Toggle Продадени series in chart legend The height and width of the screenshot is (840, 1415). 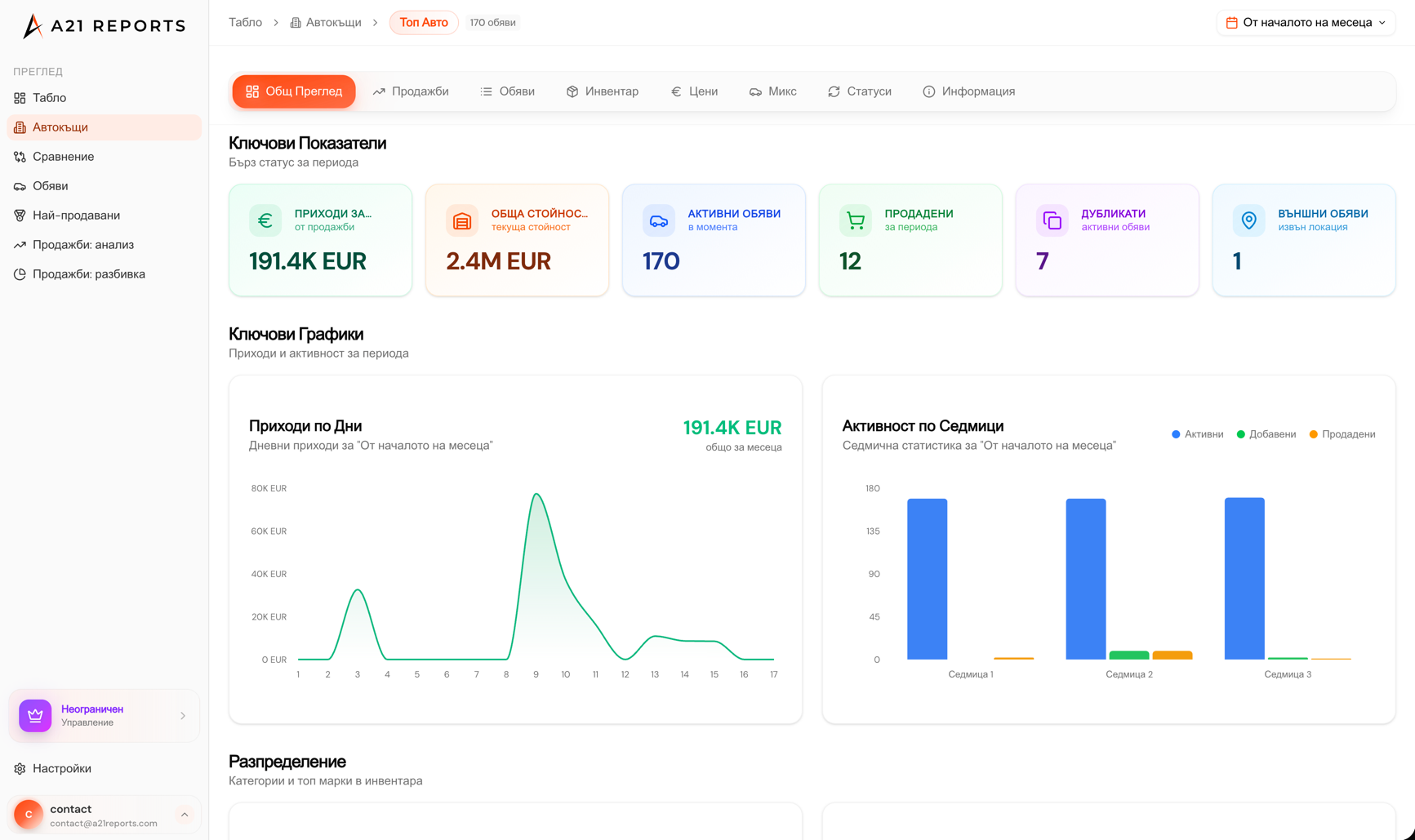(x=1342, y=434)
